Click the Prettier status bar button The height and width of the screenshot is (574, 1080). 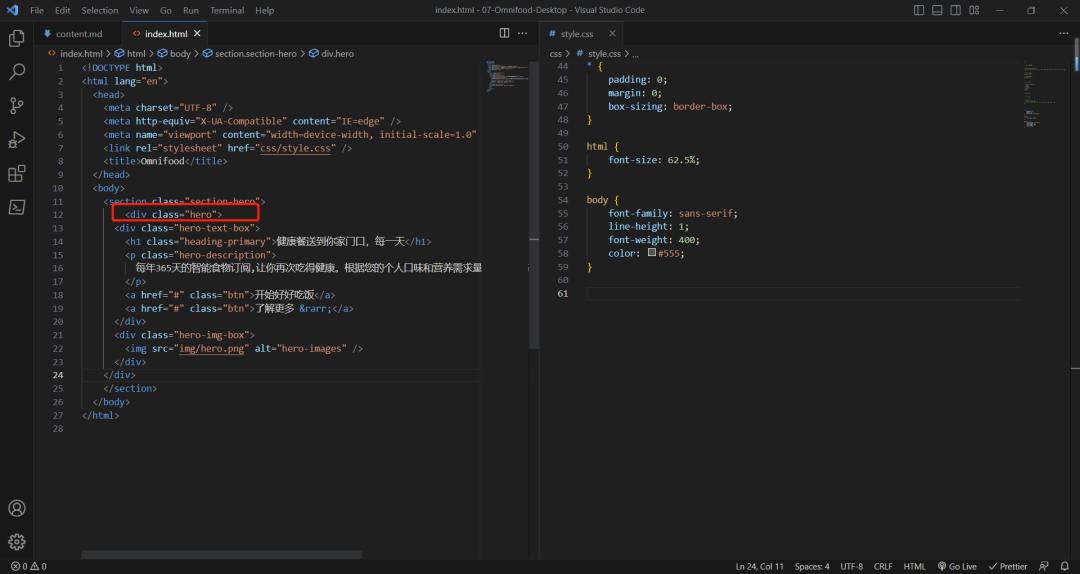[x=1007, y=566]
